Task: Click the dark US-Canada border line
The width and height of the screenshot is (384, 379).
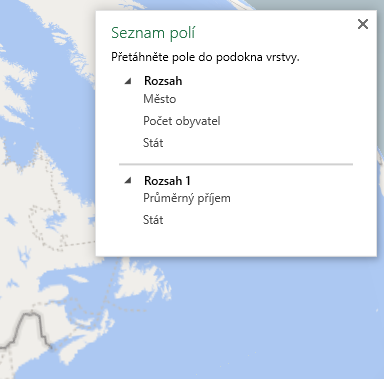Action: 32,325
